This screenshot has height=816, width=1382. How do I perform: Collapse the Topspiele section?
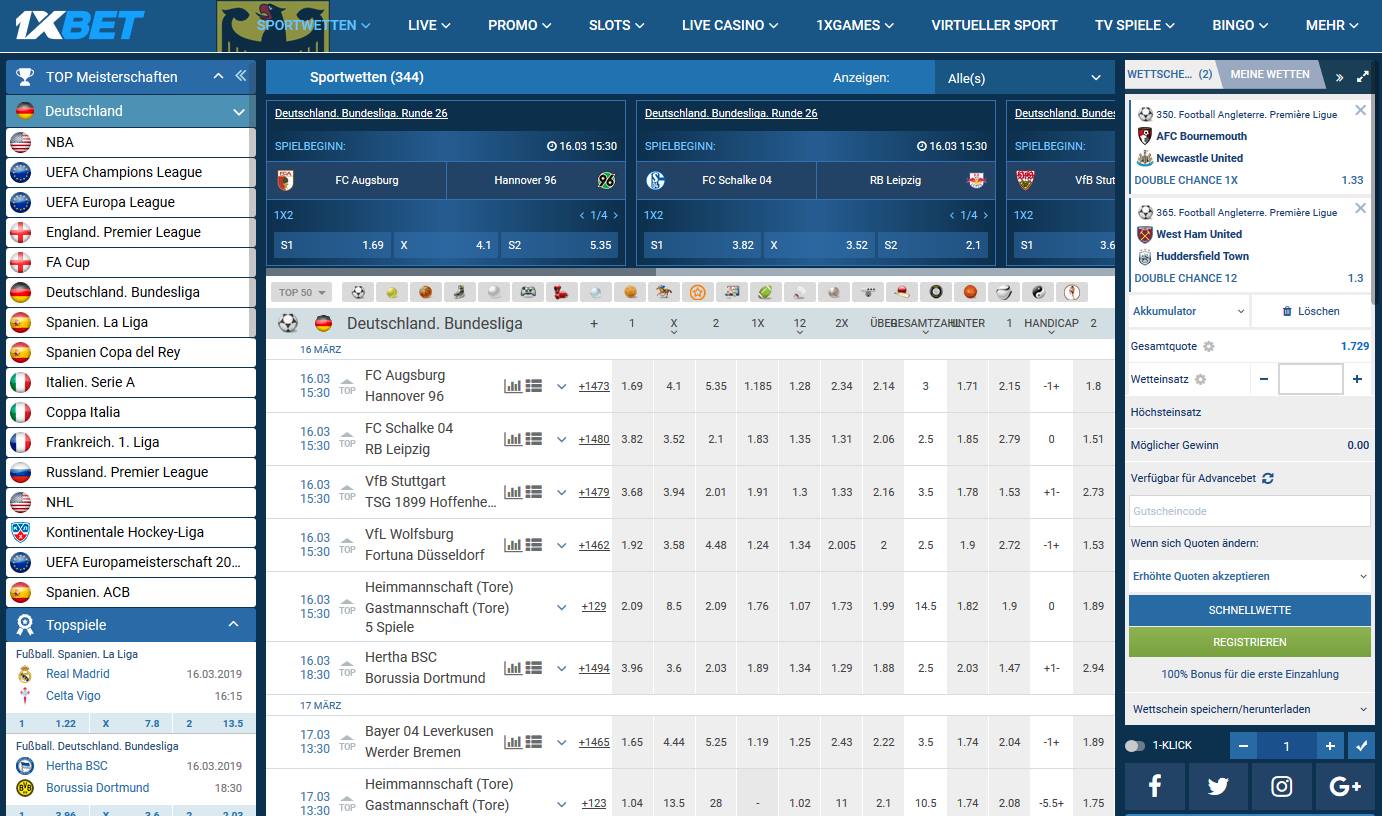pos(233,624)
